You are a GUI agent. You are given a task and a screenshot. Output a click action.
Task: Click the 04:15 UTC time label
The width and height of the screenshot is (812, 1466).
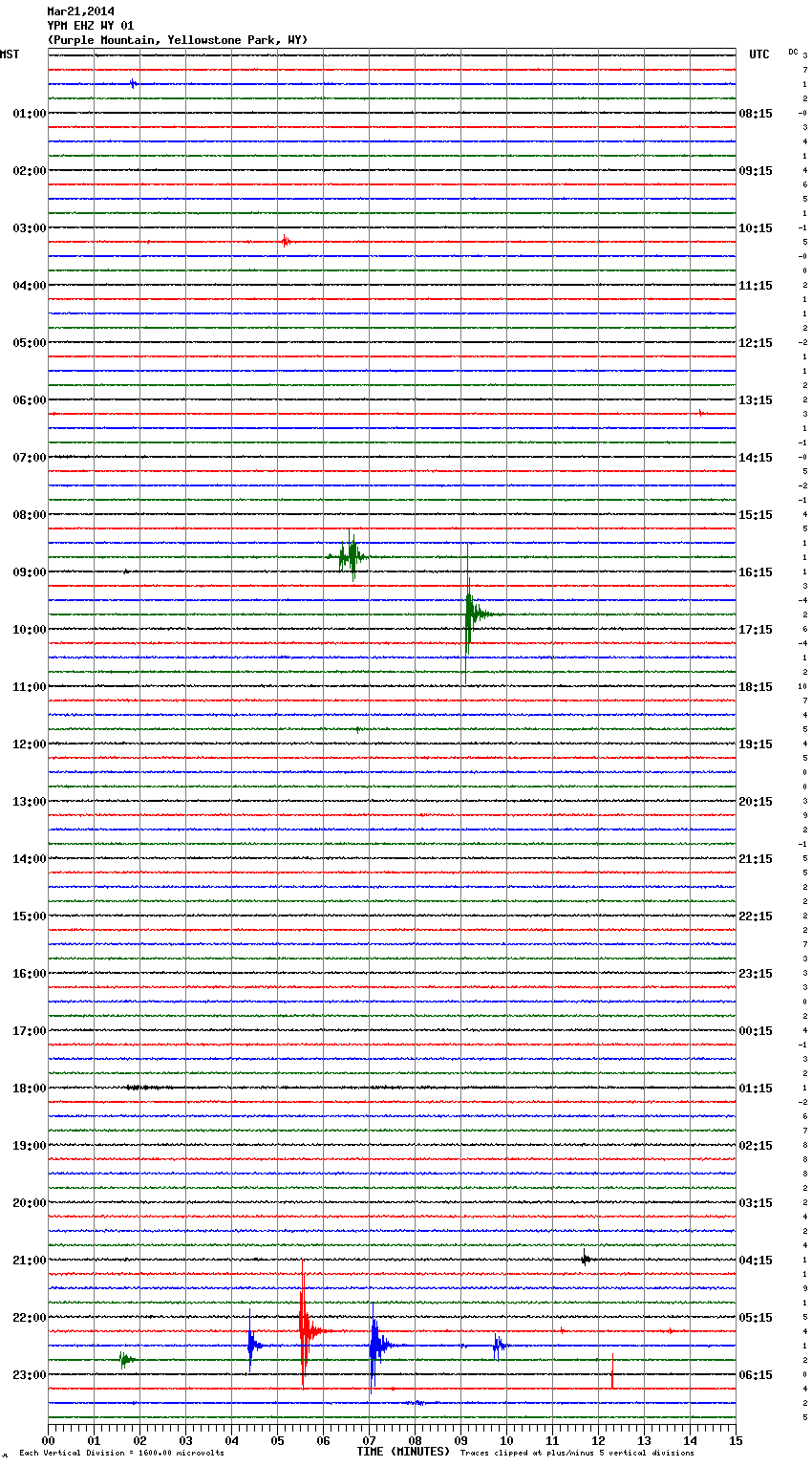(756, 1261)
